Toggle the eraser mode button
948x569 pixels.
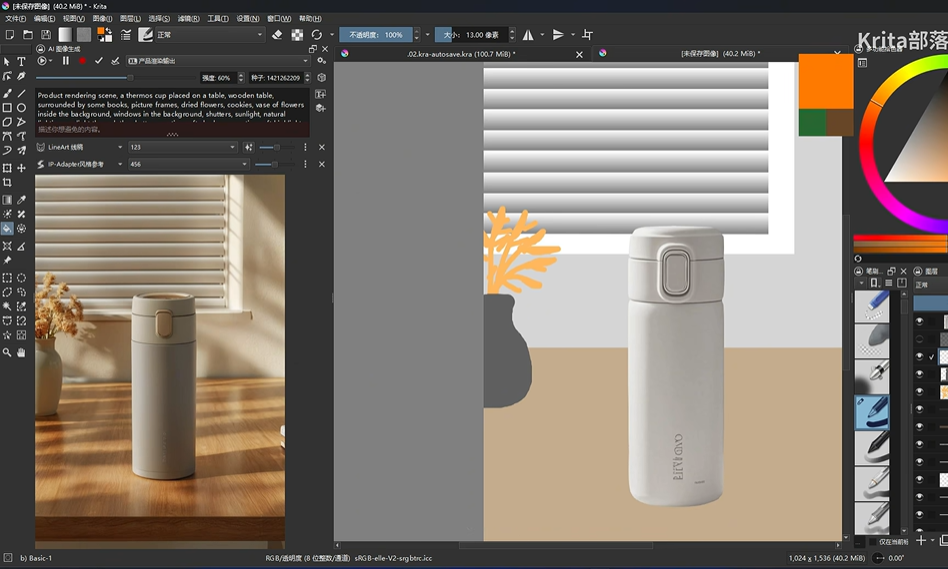pyautogui.click(x=278, y=35)
